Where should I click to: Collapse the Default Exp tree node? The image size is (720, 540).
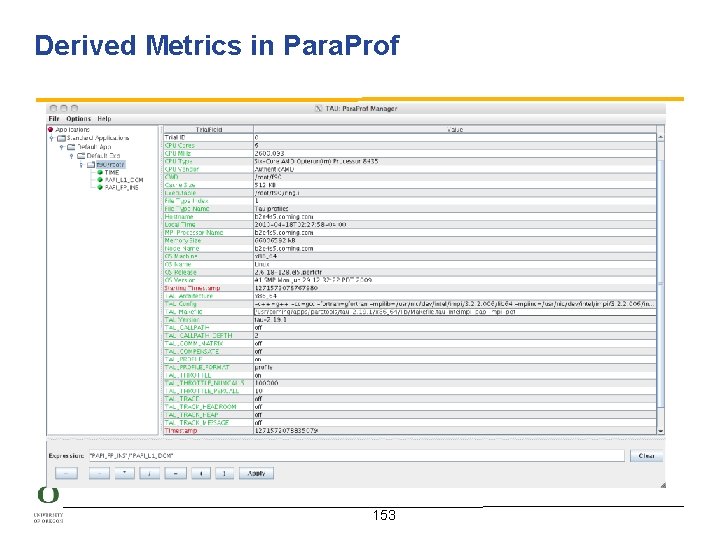(x=71, y=156)
